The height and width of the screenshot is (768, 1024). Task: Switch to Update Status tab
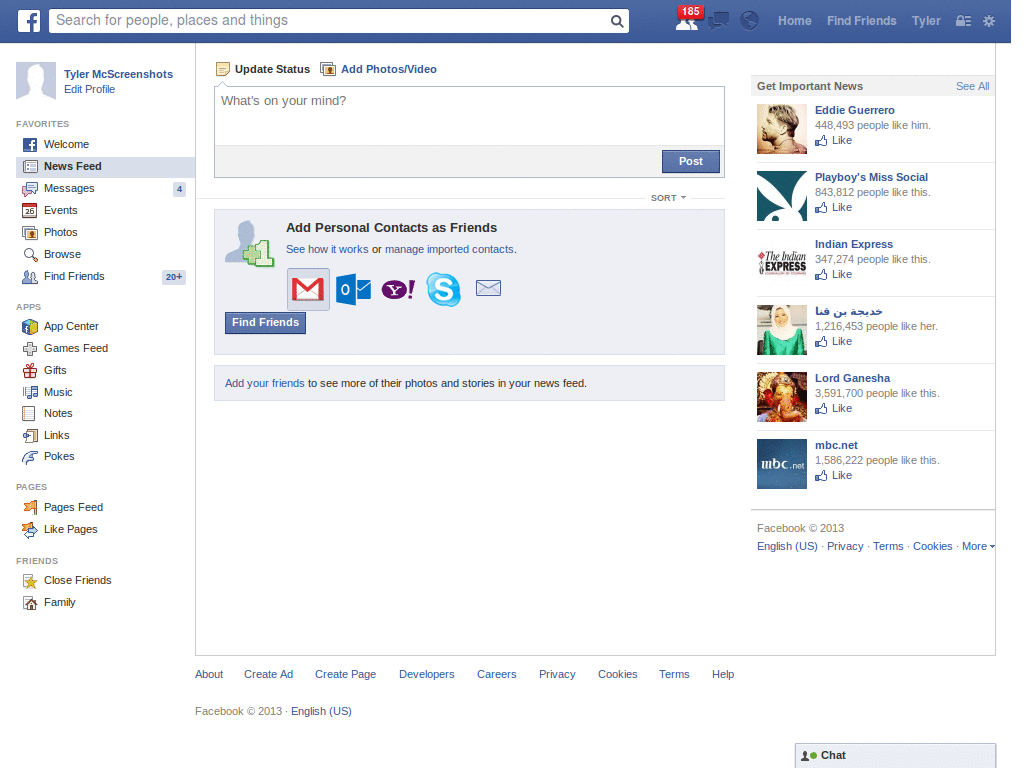tap(263, 69)
